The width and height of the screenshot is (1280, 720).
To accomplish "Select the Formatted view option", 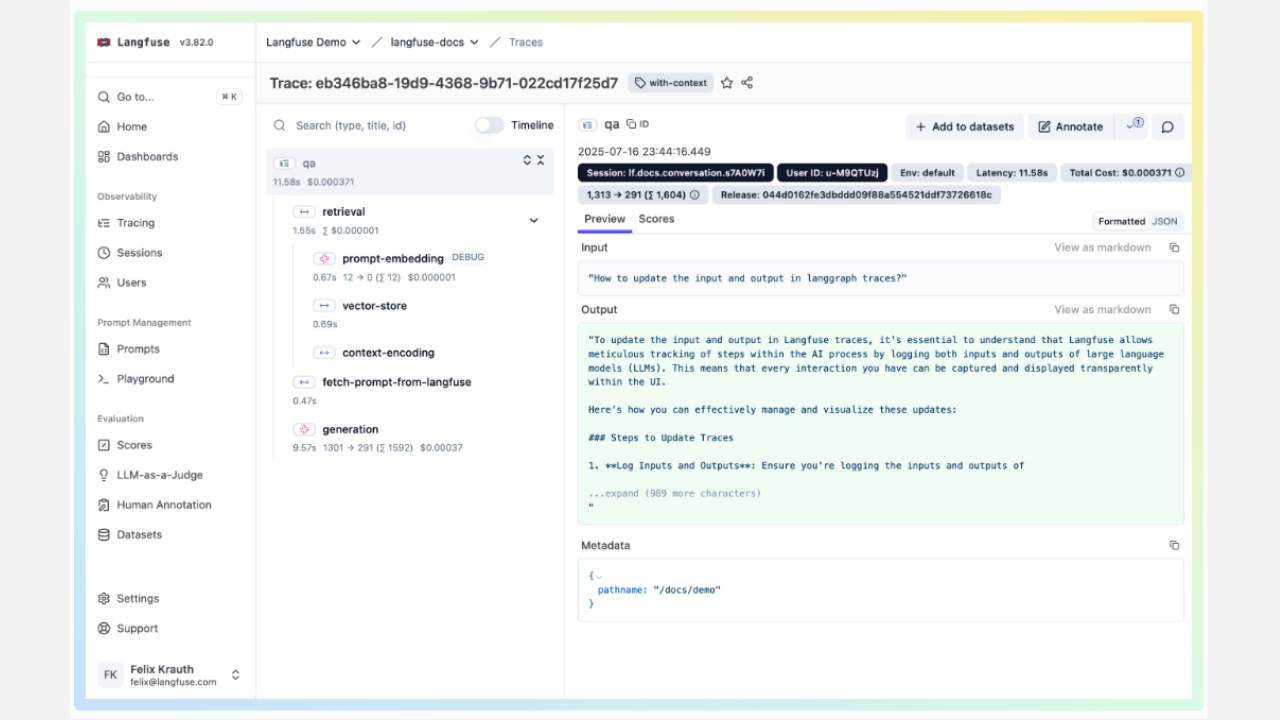I will 1121,221.
